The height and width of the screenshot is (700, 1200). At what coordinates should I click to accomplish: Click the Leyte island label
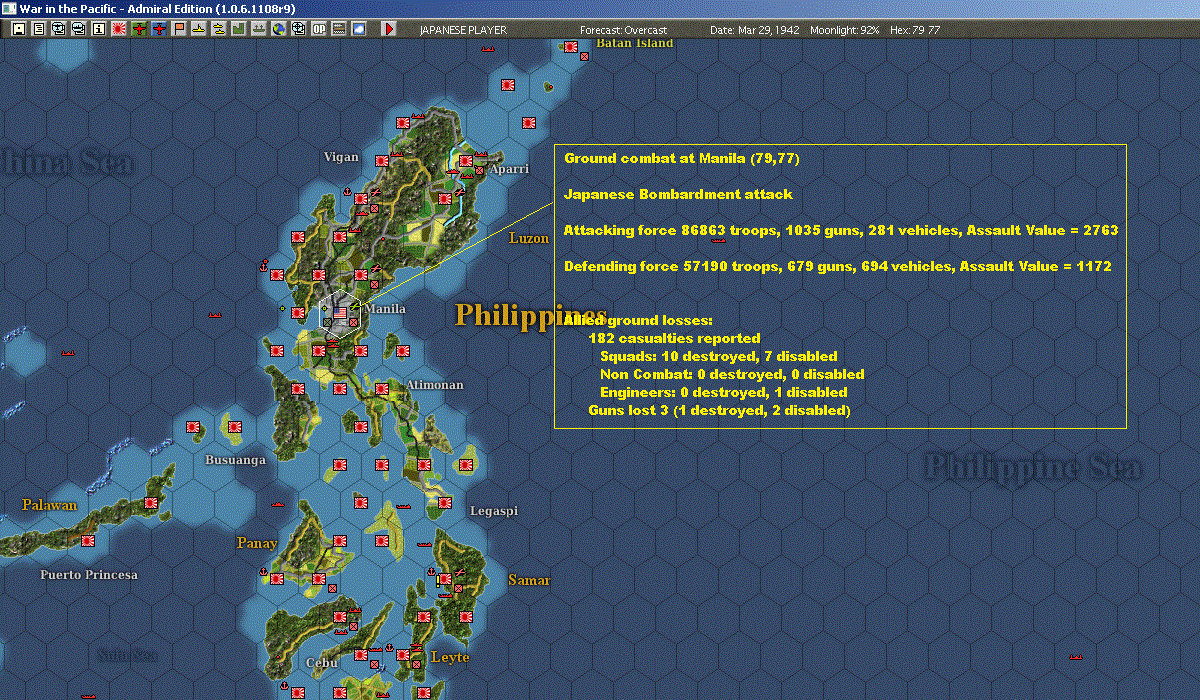click(x=449, y=657)
